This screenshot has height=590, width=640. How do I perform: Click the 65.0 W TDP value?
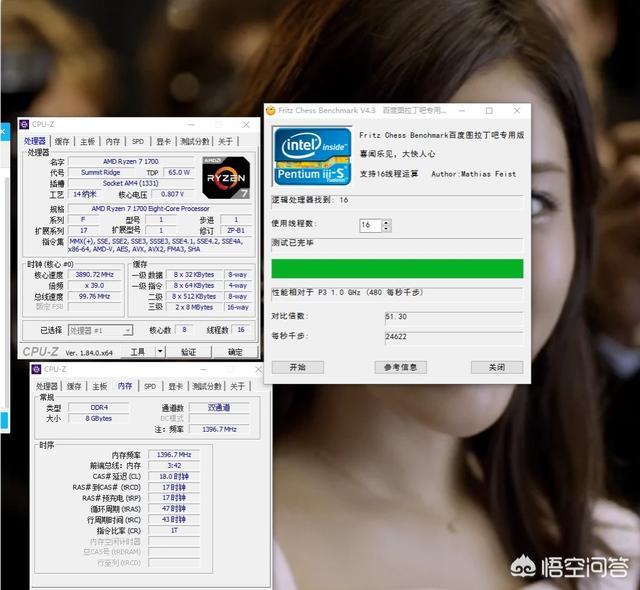(179, 173)
